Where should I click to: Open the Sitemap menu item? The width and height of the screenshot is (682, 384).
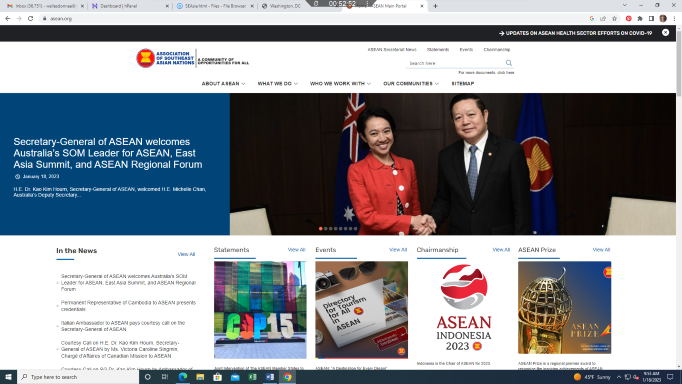pyautogui.click(x=463, y=83)
